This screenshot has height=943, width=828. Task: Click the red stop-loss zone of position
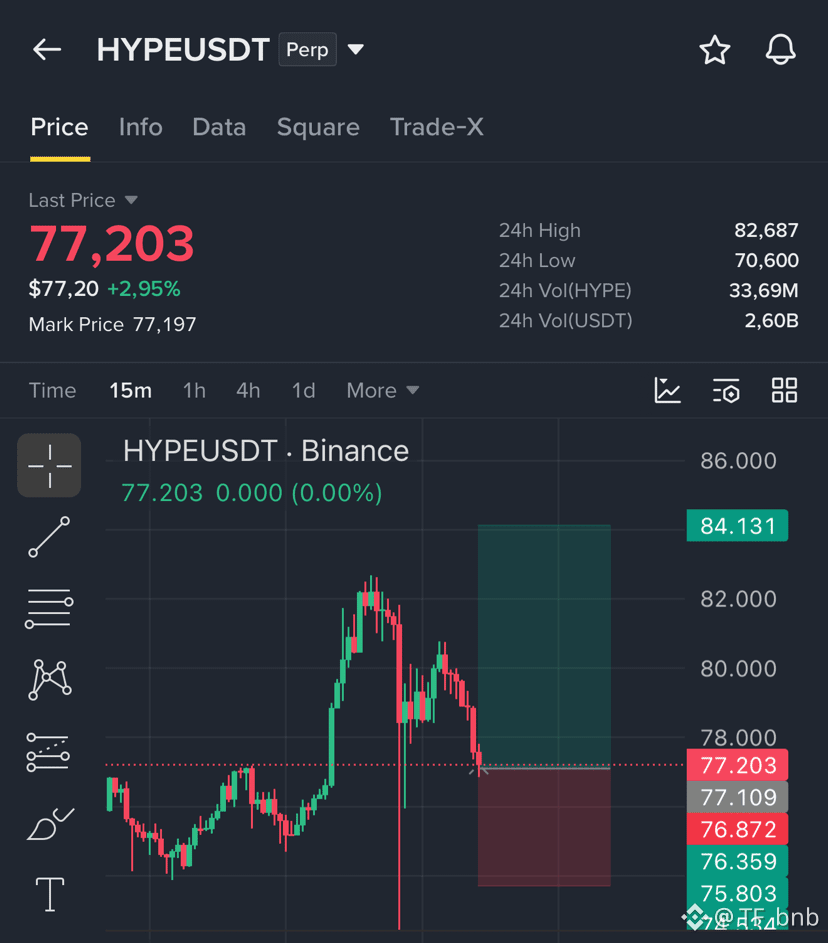tap(544, 828)
